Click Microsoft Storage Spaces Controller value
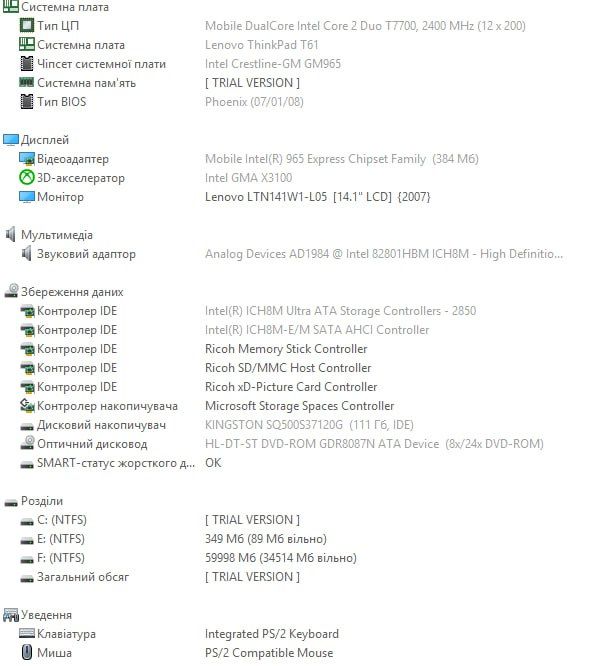The height and width of the screenshot is (666, 598). click(x=299, y=406)
